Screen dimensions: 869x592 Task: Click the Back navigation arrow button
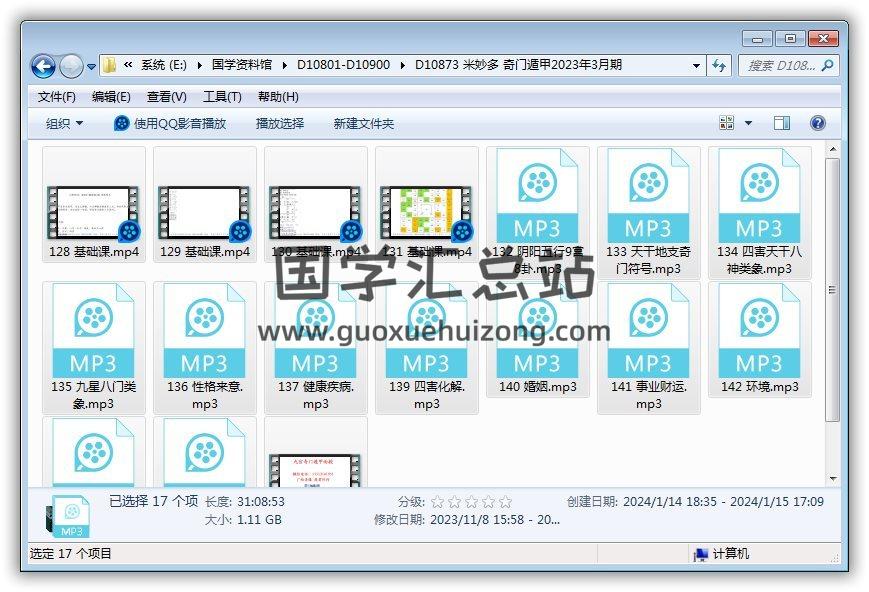(x=43, y=66)
